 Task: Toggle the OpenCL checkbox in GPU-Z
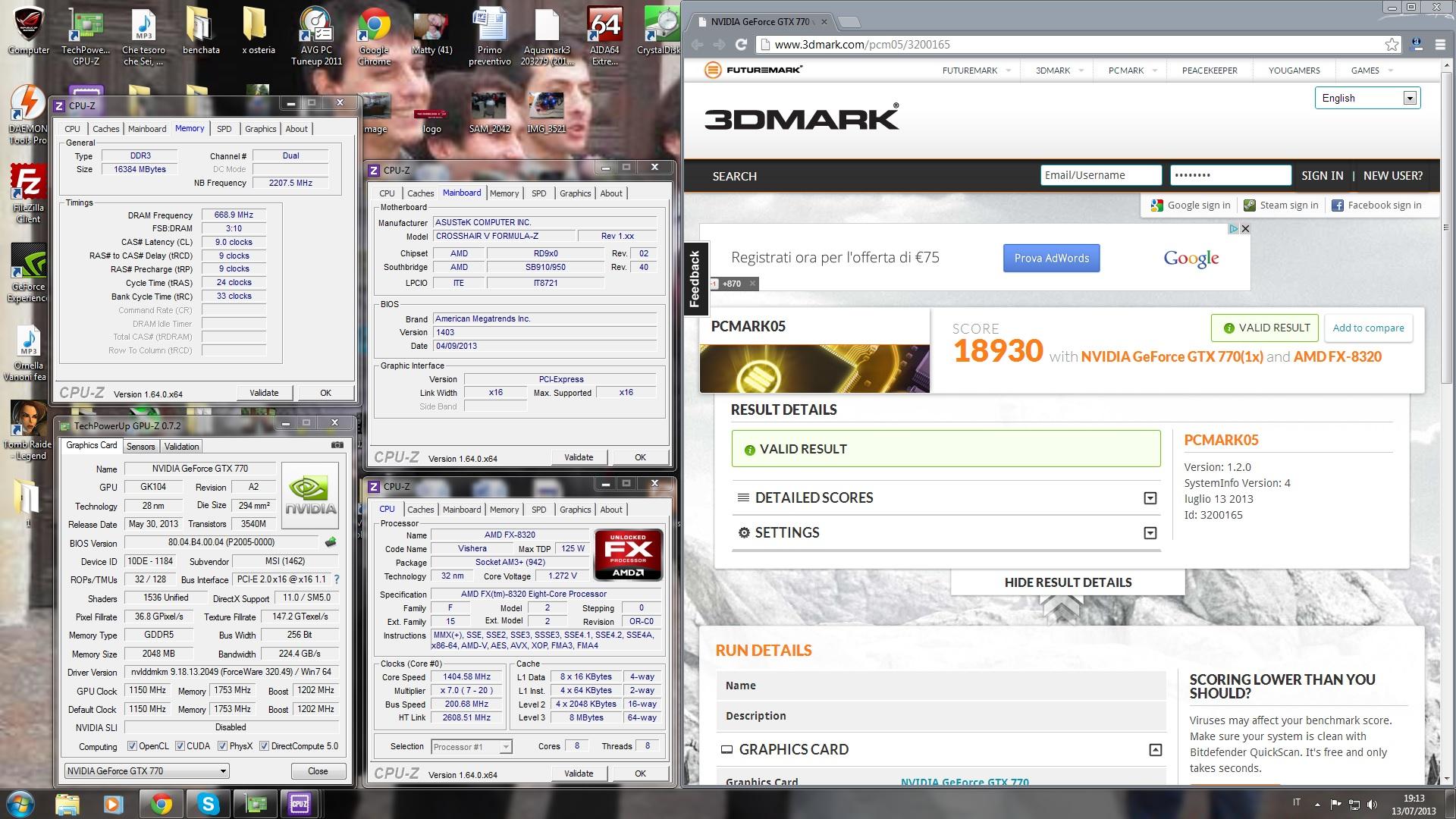[133, 746]
